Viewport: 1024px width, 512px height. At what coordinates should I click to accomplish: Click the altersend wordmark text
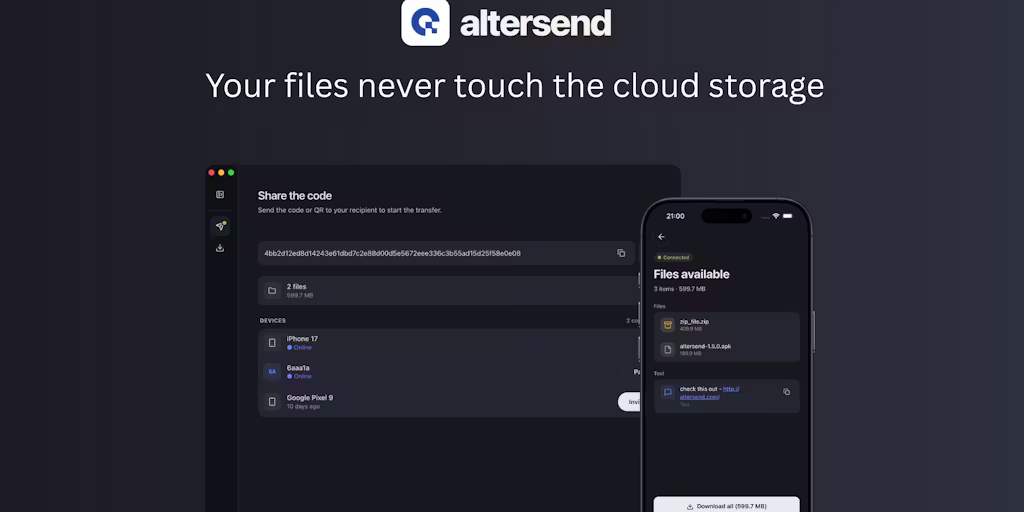(536, 24)
